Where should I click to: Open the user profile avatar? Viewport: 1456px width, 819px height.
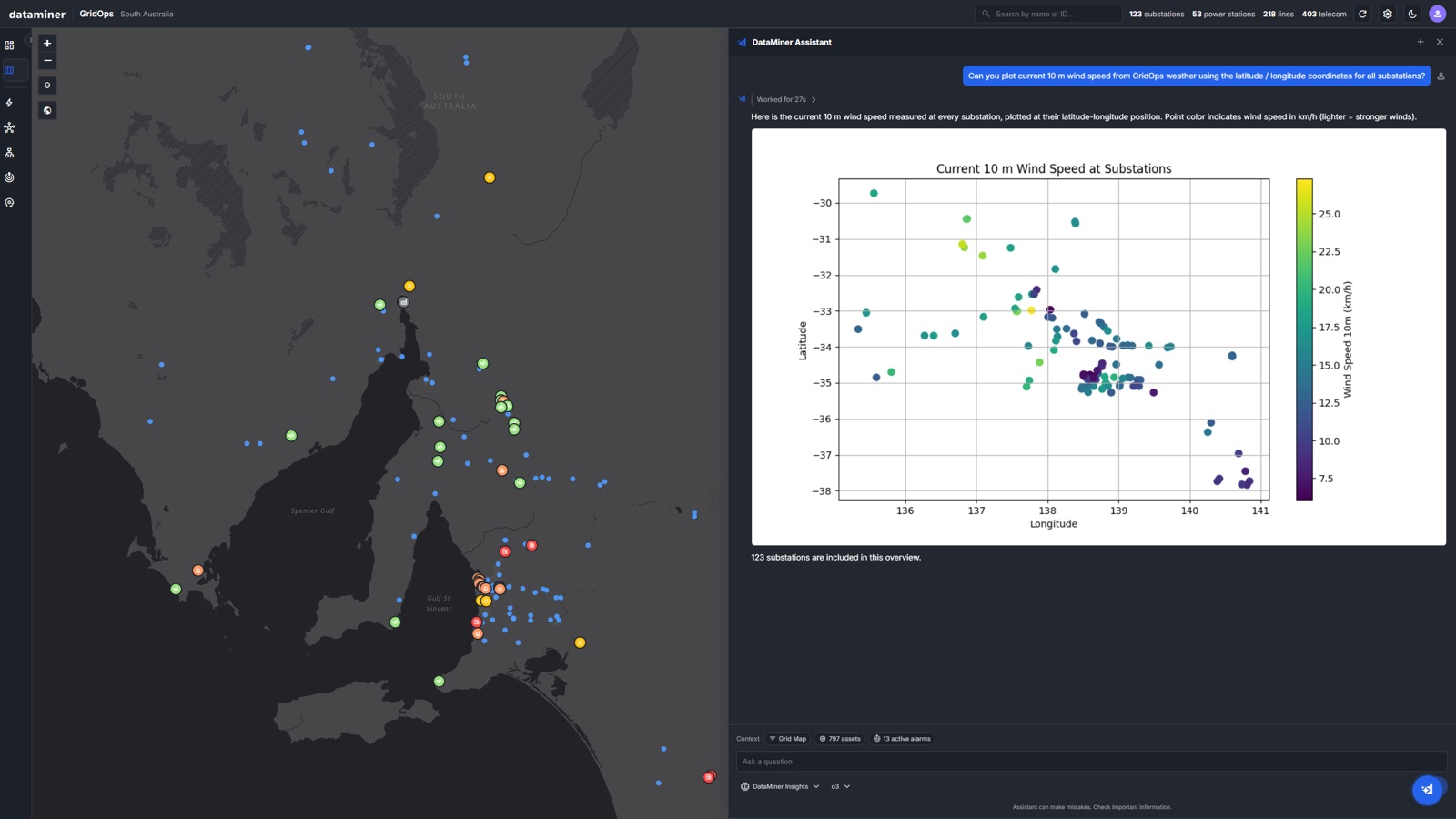(x=1438, y=14)
